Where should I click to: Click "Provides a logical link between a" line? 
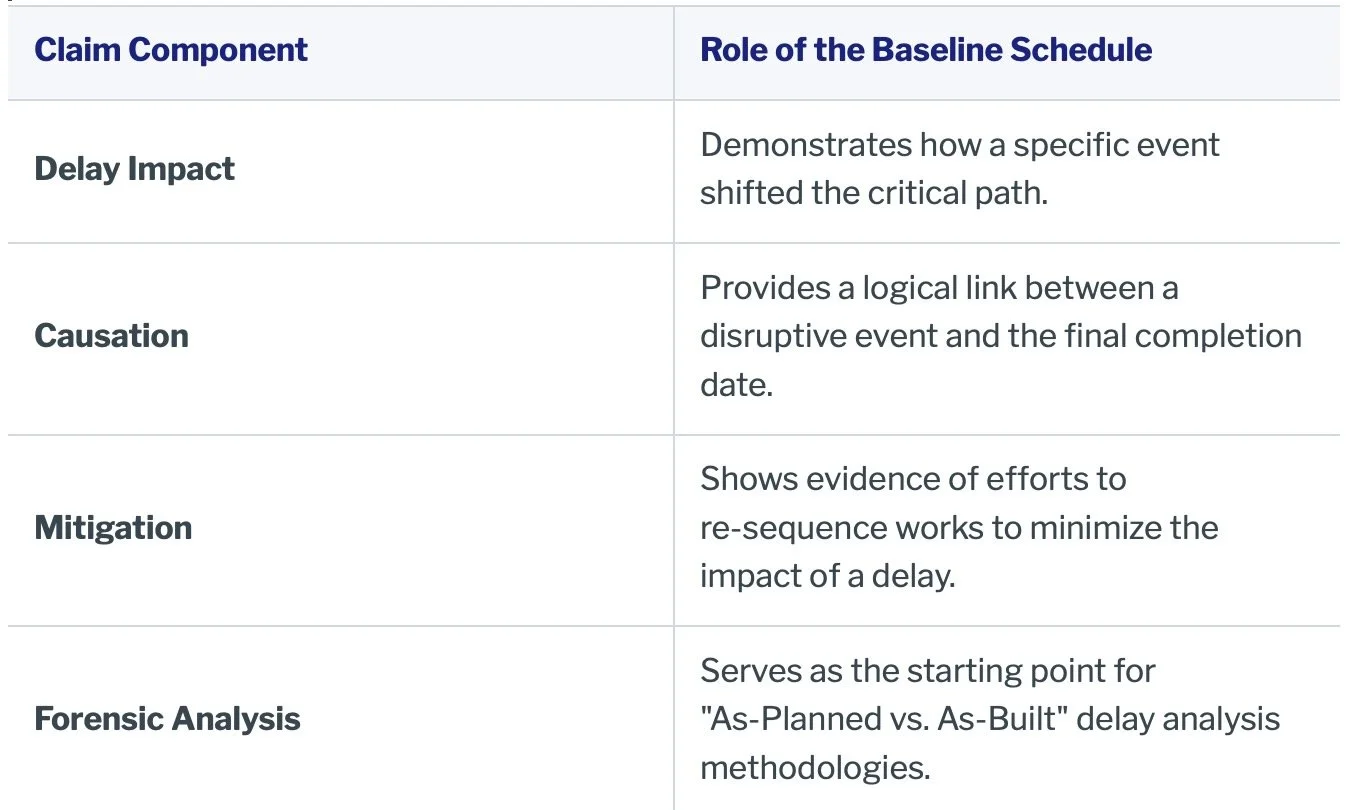tap(939, 288)
